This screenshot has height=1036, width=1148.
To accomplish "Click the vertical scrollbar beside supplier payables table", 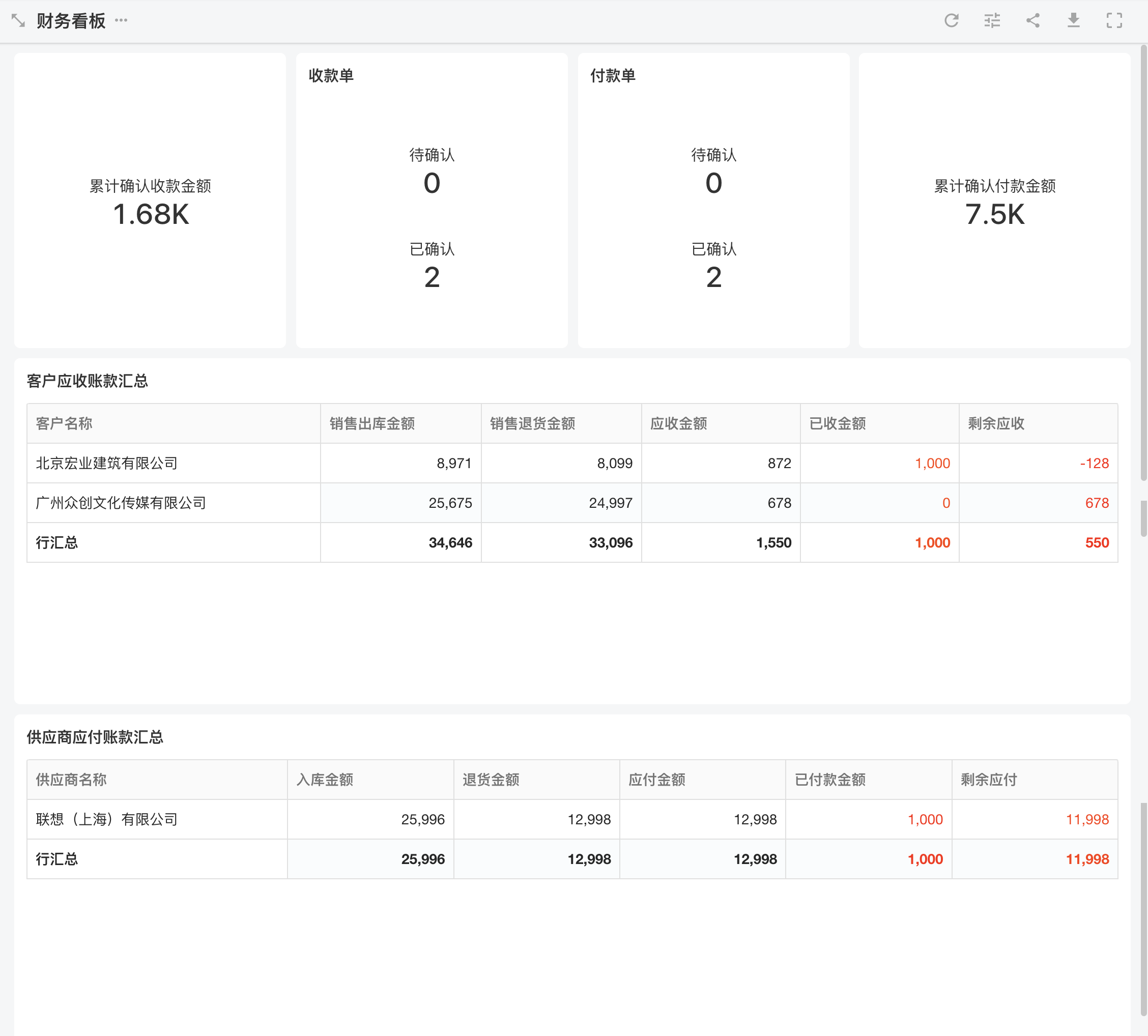I will pyautogui.click(x=1143, y=909).
